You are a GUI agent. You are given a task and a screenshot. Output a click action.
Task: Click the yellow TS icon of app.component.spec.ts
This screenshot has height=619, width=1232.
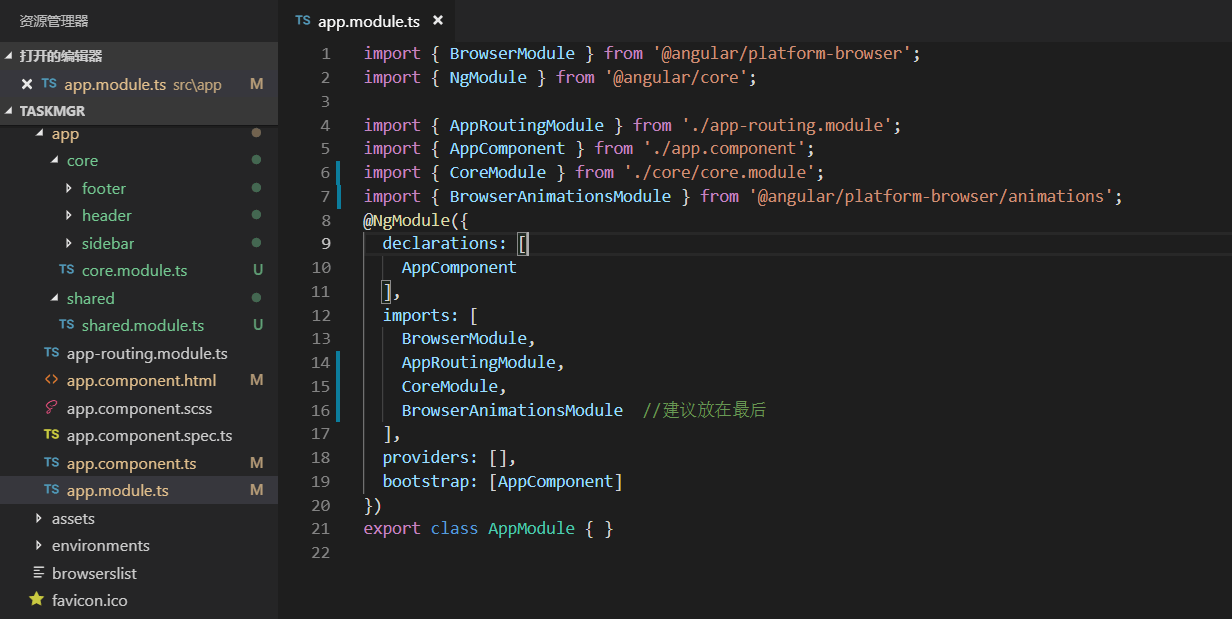coord(51,435)
